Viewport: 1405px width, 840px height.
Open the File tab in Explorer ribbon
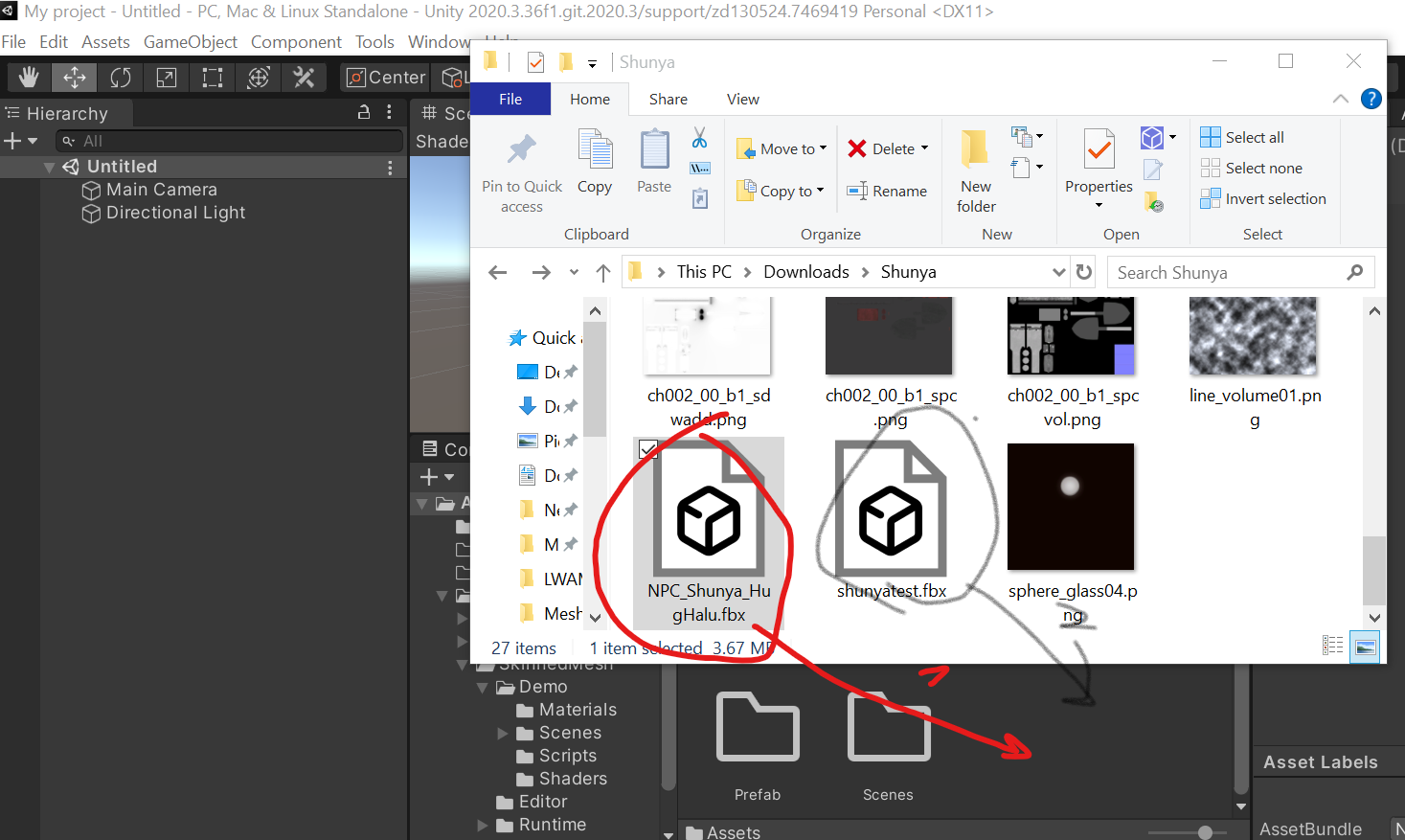point(510,99)
